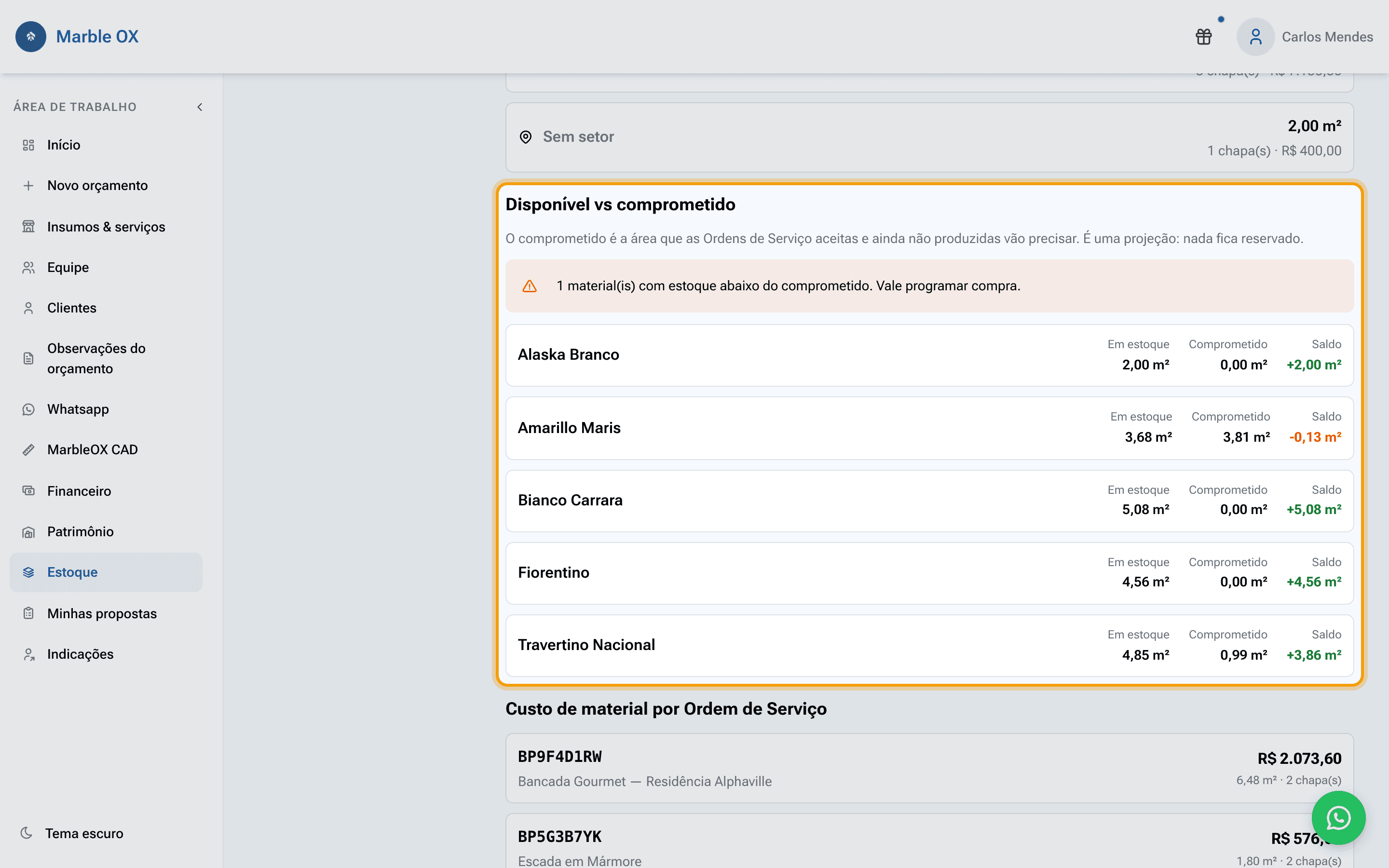Click the saldo +3,86 m² value

(1314, 655)
